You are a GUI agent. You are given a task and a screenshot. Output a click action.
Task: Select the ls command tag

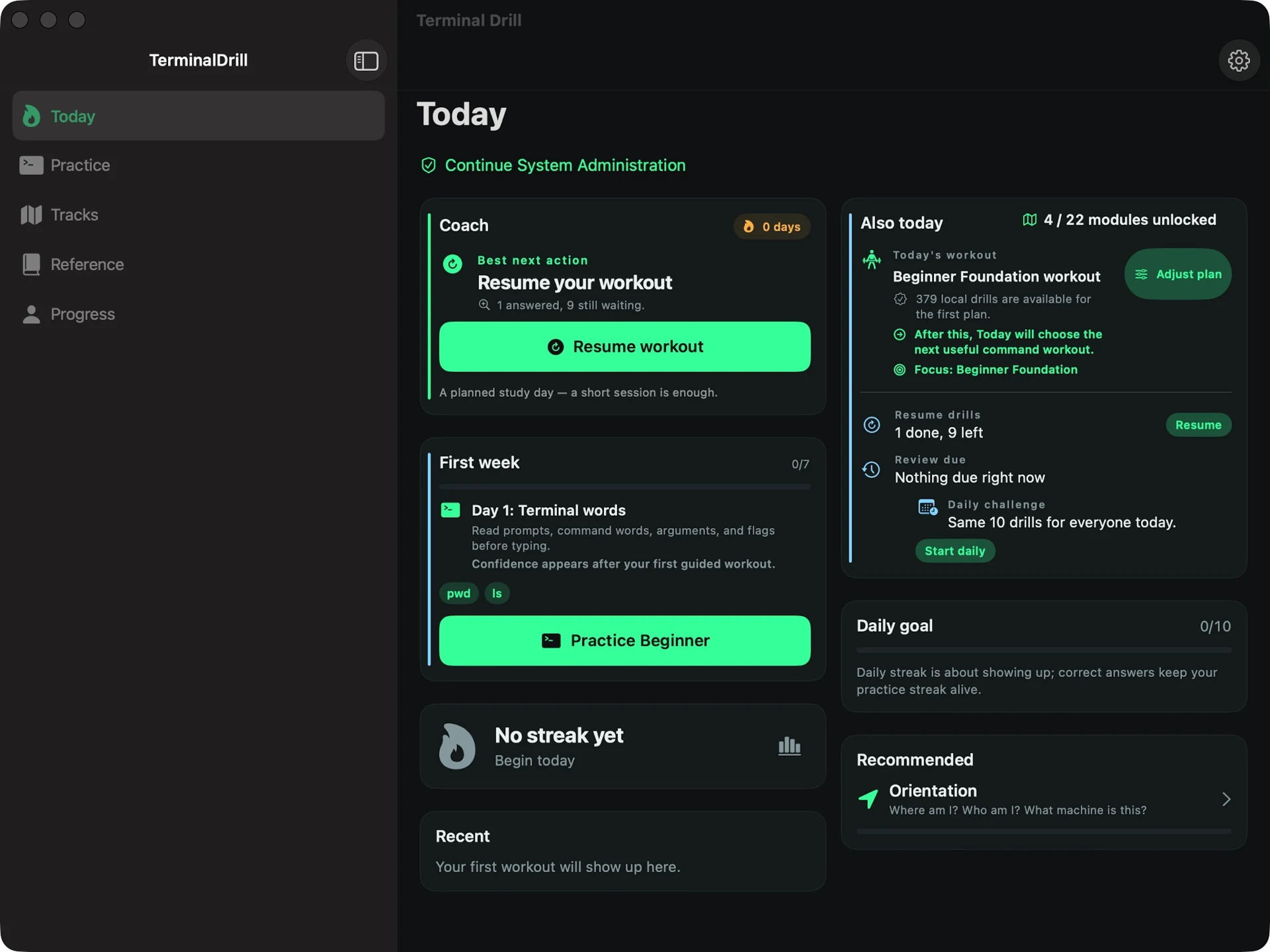[497, 593]
